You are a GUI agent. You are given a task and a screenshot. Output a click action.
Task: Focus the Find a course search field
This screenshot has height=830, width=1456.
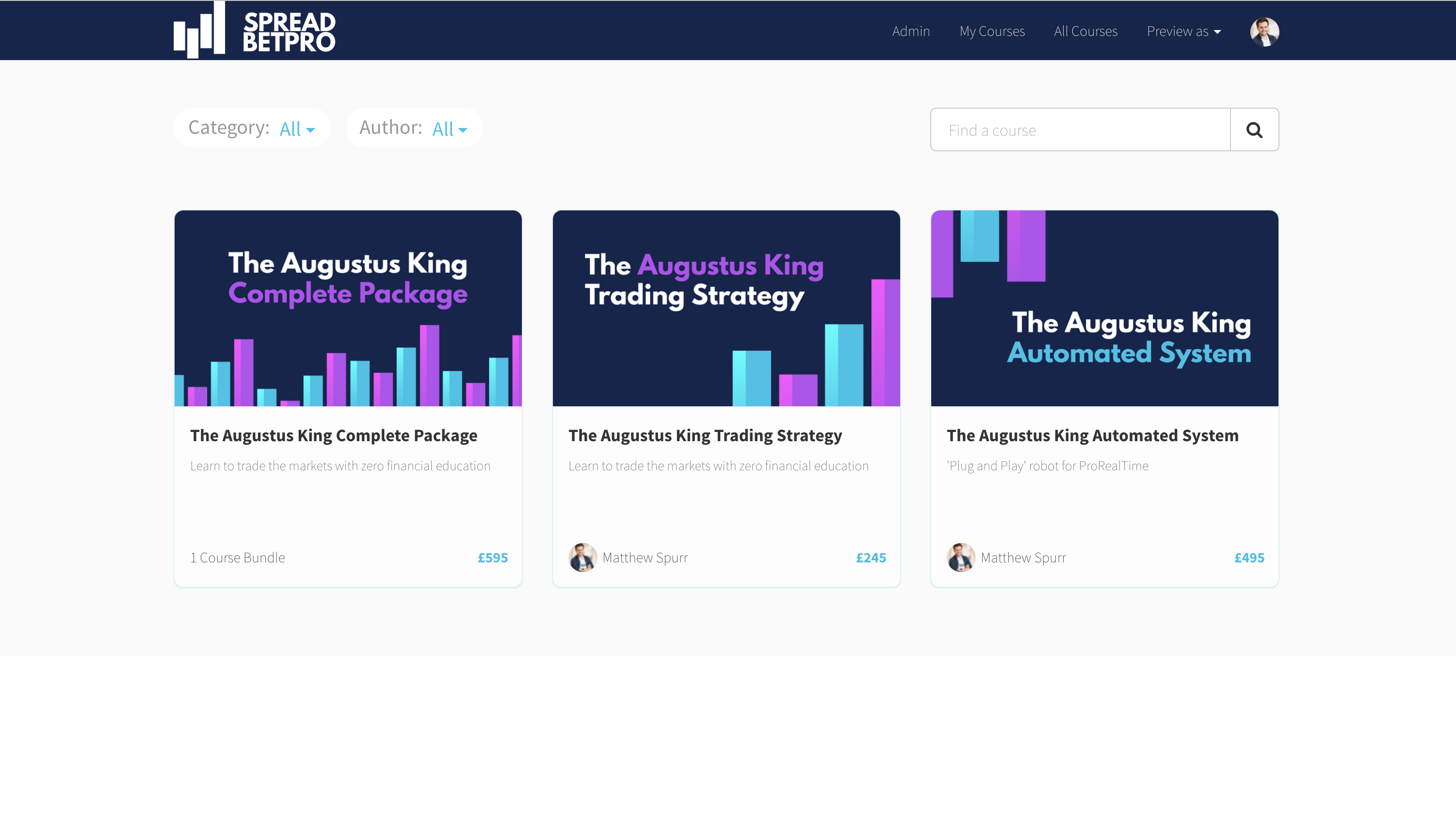click(x=1080, y=130)
